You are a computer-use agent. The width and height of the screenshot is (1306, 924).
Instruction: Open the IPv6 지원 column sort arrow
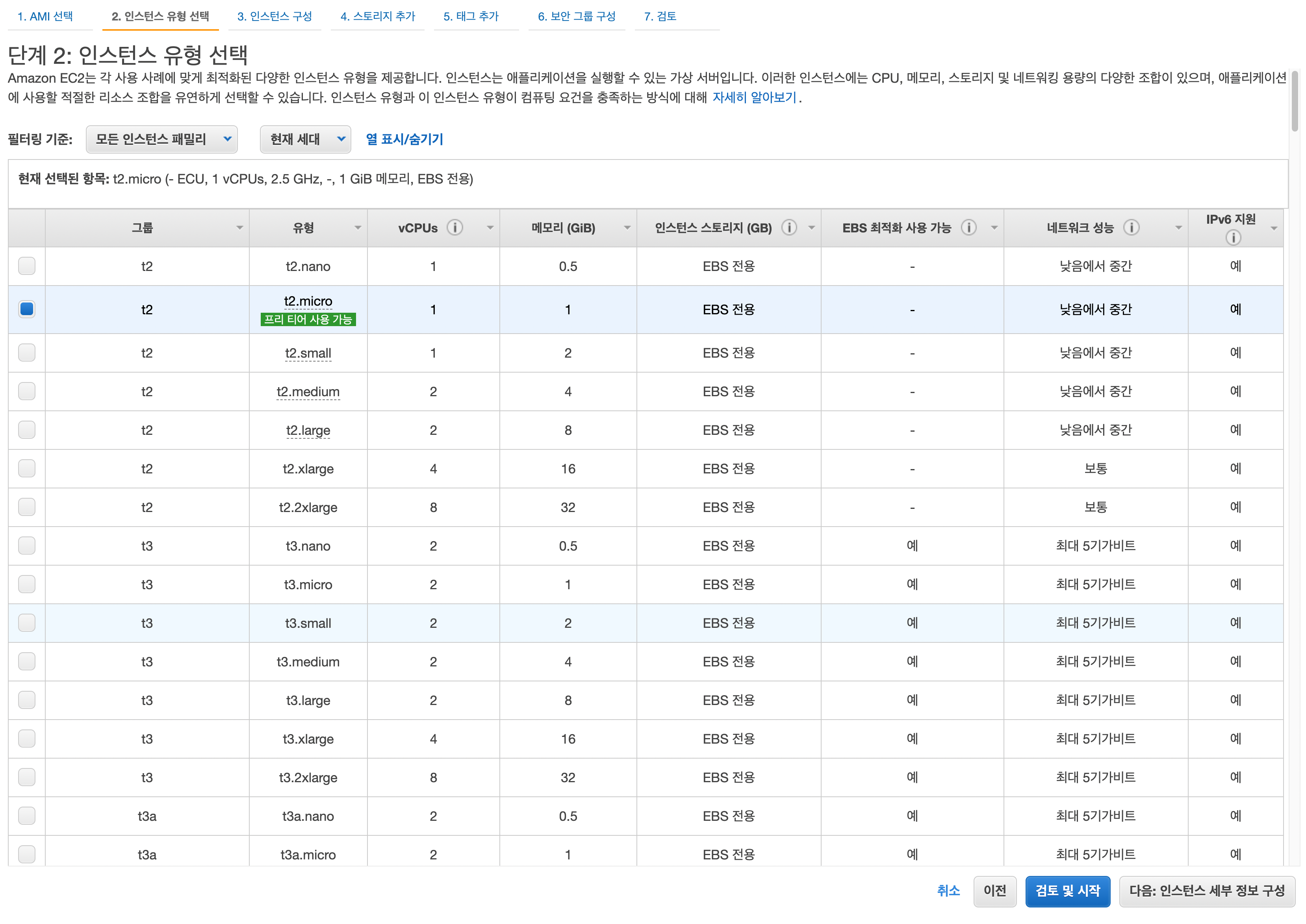1274,228
